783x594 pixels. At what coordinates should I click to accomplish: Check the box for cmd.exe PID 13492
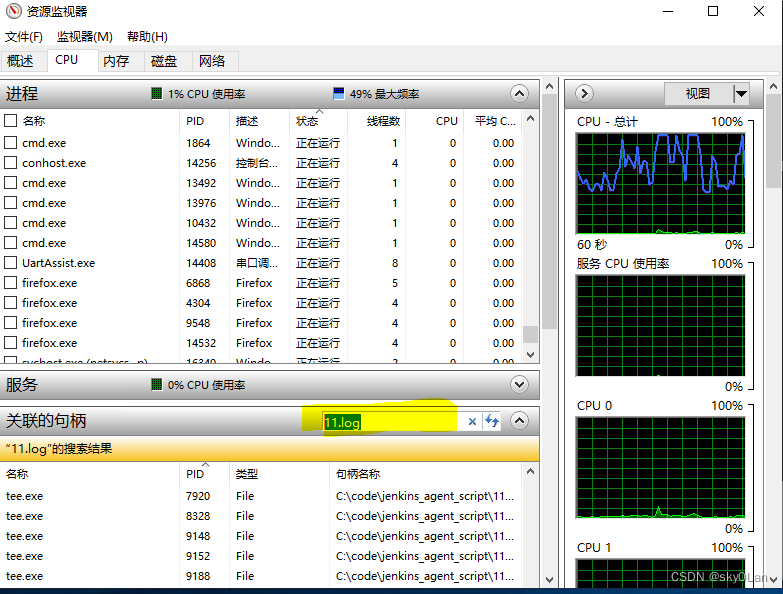point(10,183)
